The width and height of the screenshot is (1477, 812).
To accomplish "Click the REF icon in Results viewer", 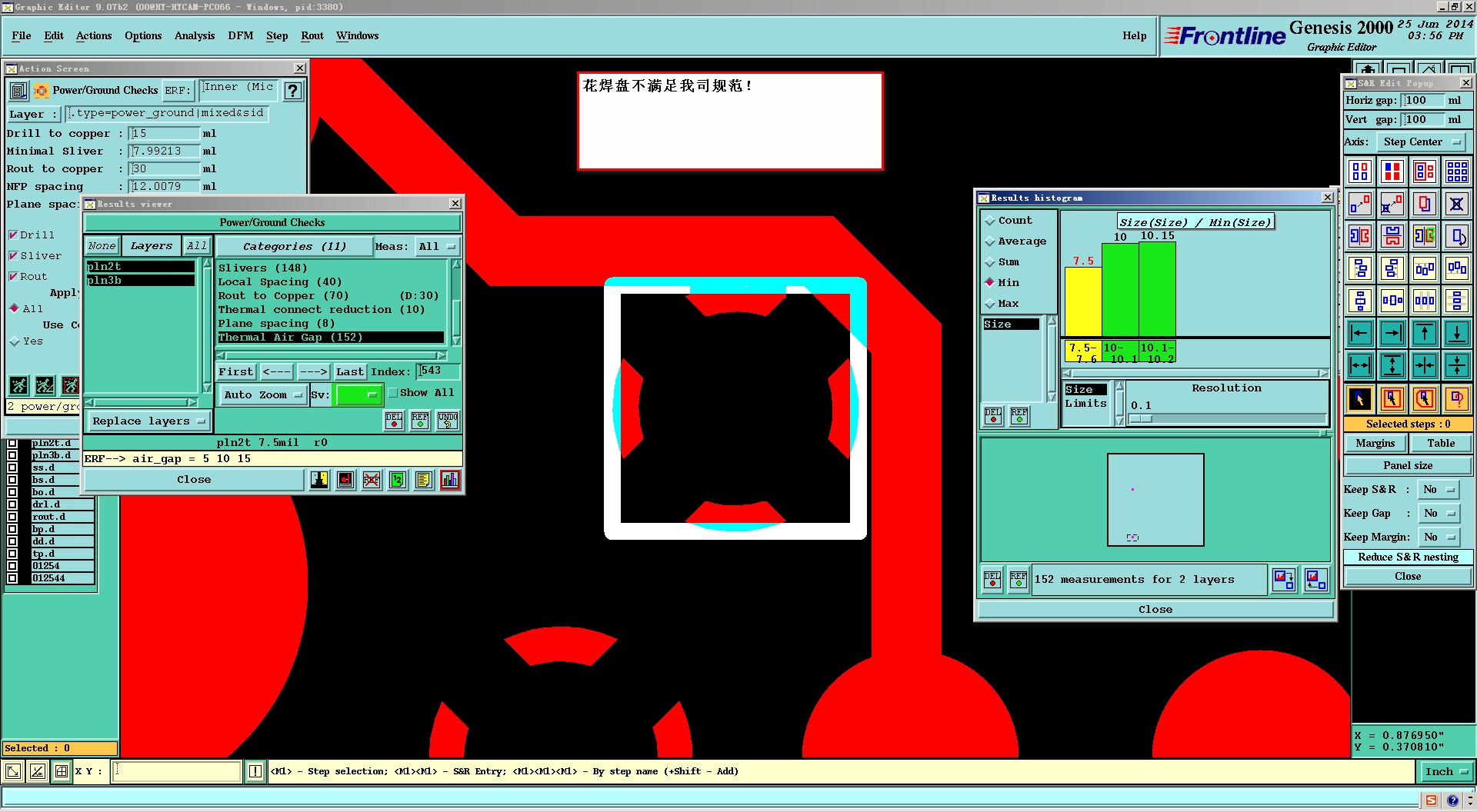I will coord(420,420).
